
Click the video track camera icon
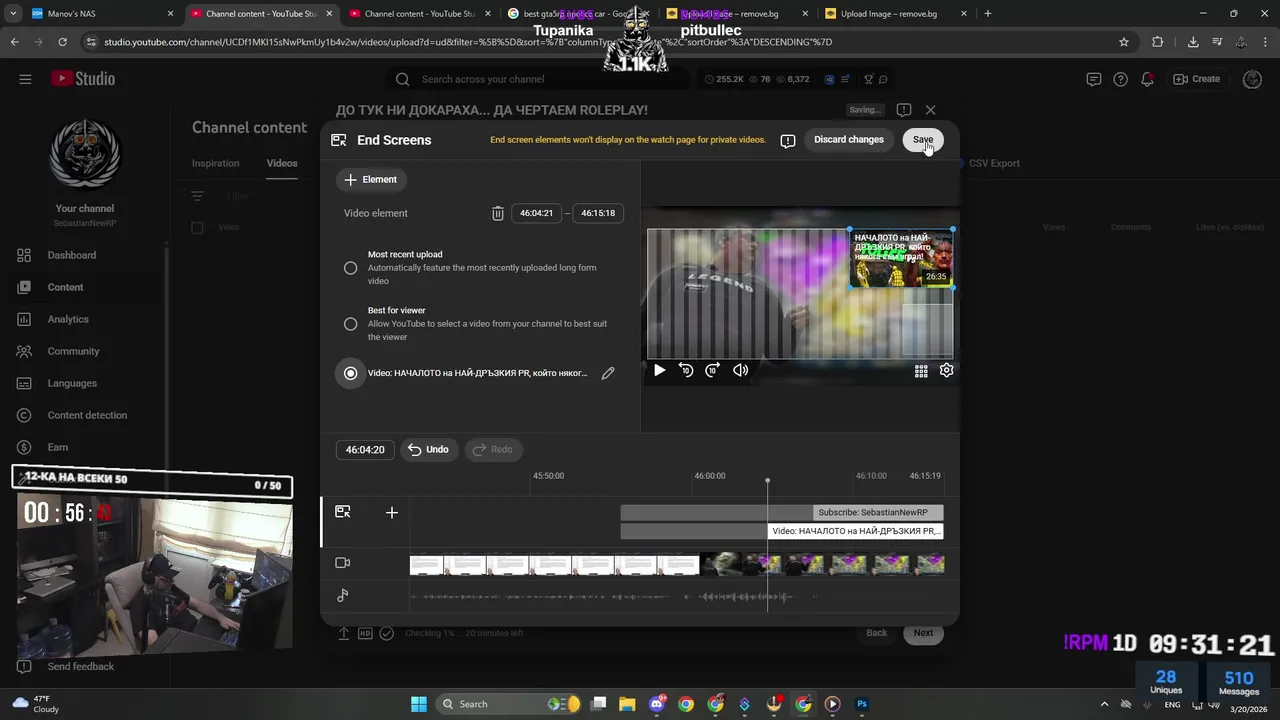tap(342, 563)
